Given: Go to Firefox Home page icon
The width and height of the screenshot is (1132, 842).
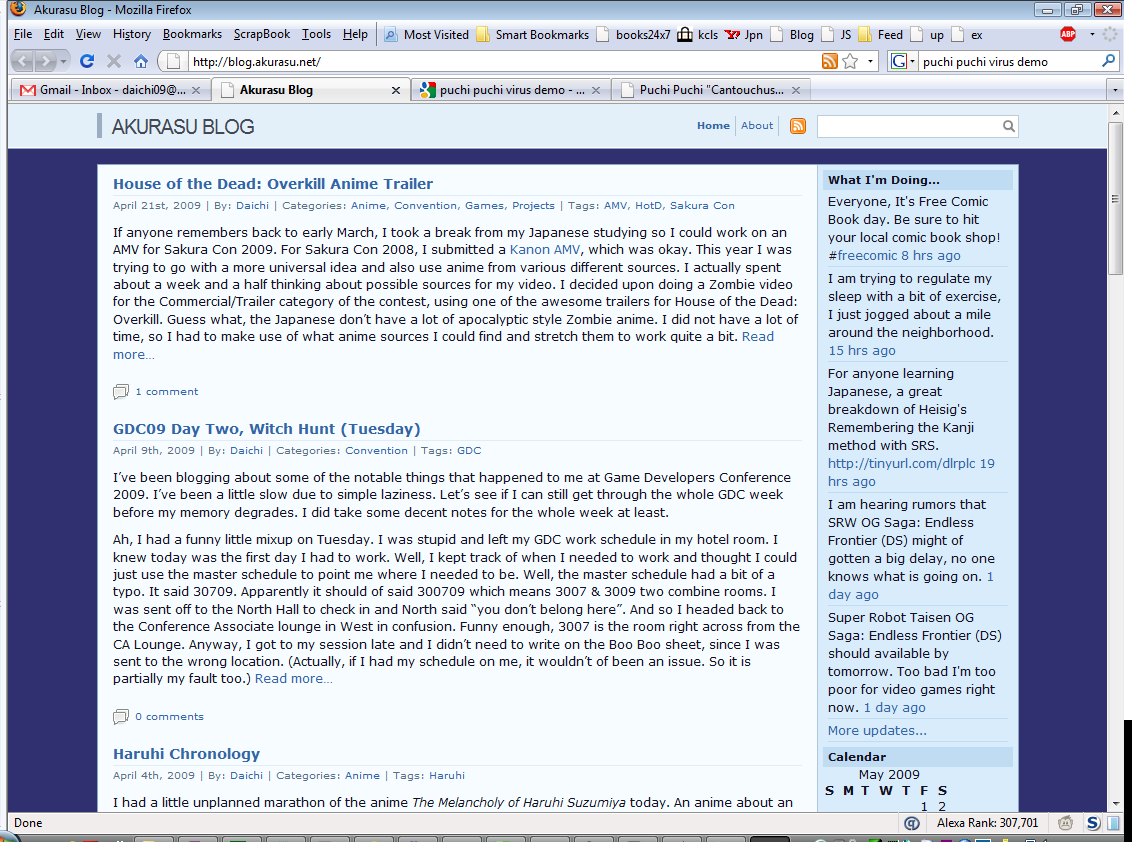Looking at the screenshot, I should click(141, 61).
